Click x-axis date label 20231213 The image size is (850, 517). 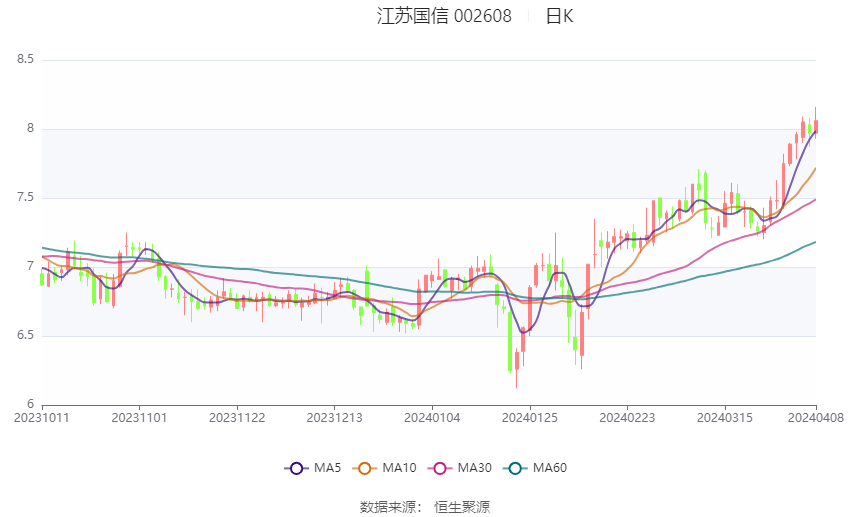pyautogui.click(x=334, y=418)
